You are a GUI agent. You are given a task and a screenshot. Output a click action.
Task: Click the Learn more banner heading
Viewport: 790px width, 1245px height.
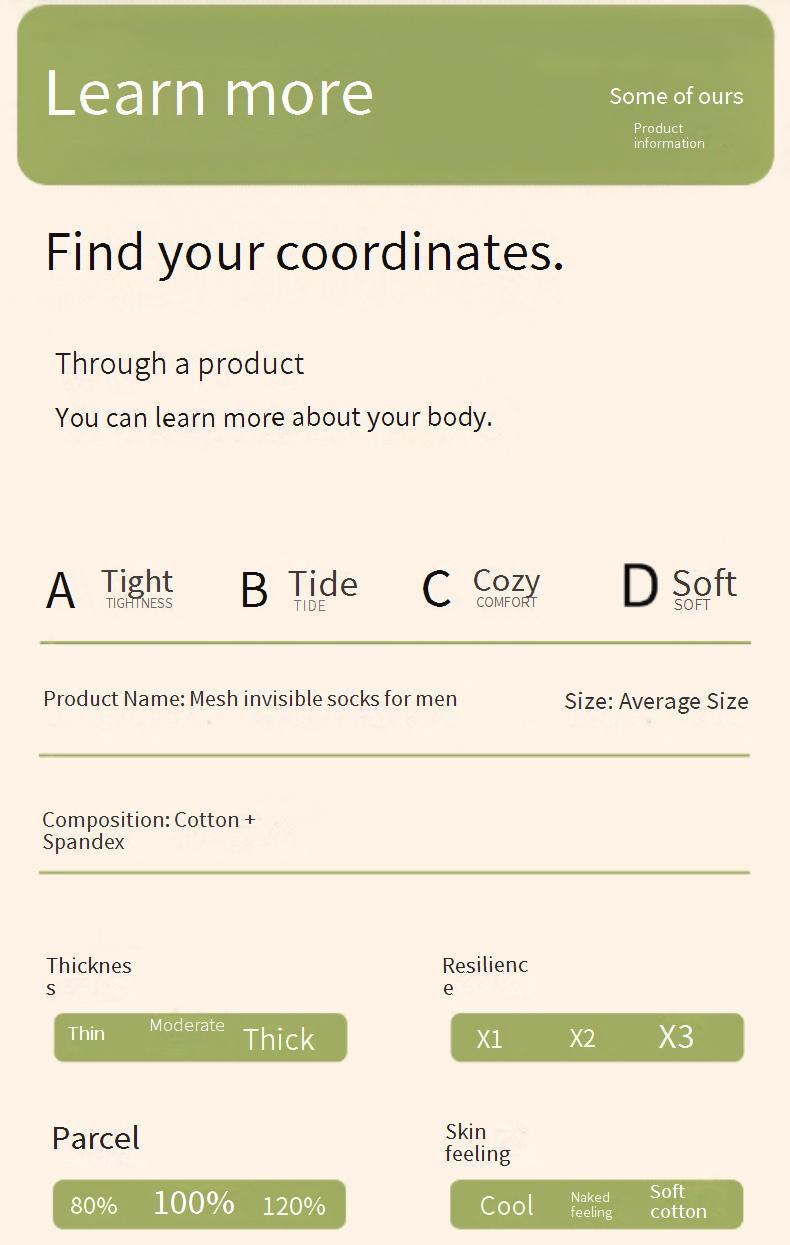(x=209, y=93)
